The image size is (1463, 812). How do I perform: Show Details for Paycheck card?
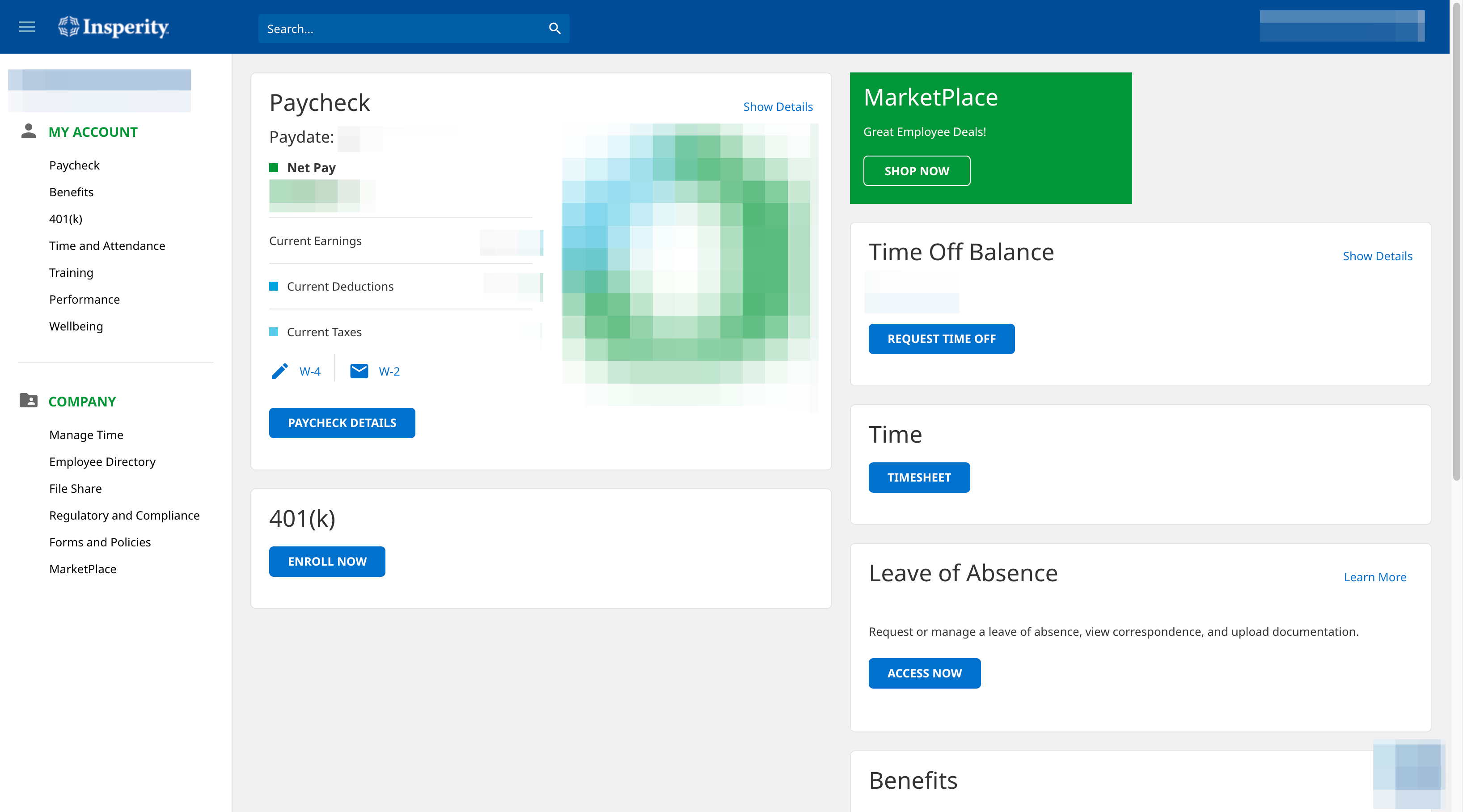click(x=778, y=107)
